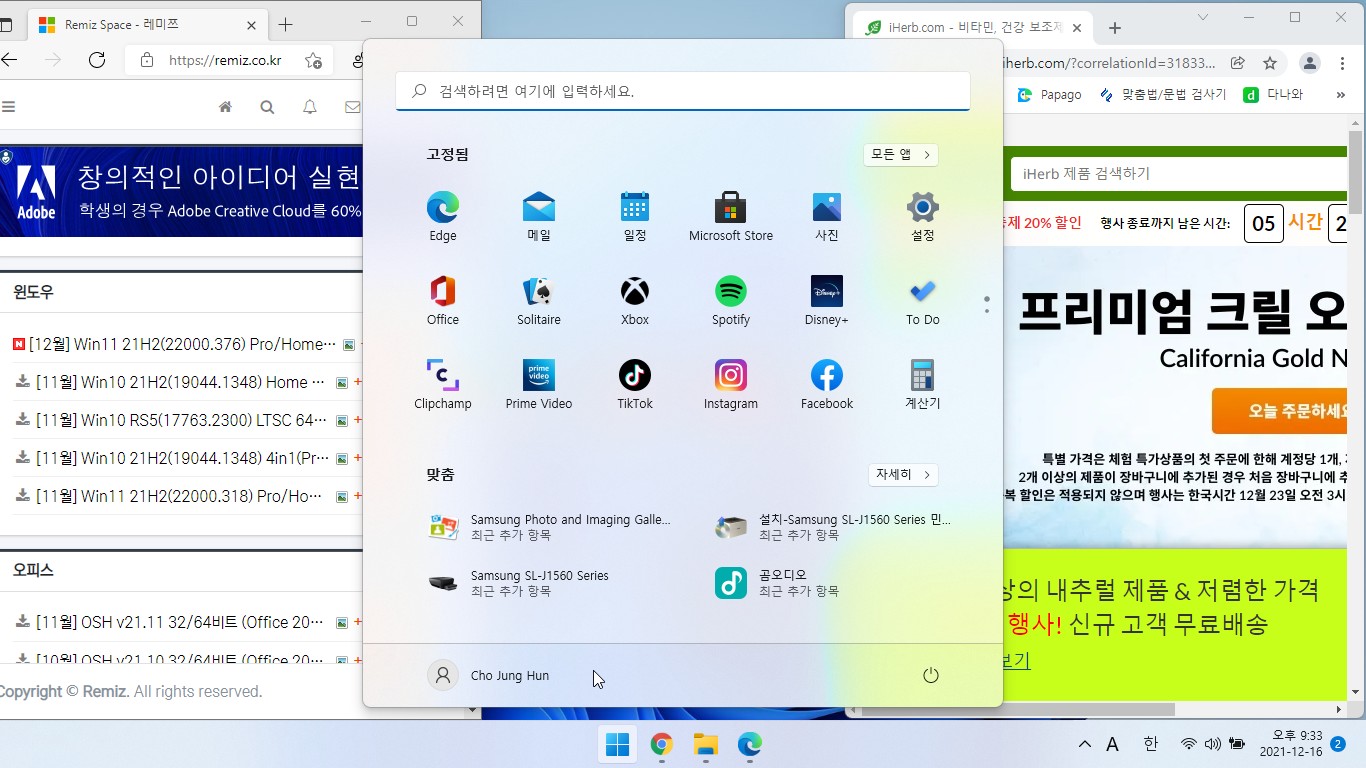Image resolution: width=1366 pixels, height=768 pixels.
Task: Open the To Do app
Action: tap(923, 301)
